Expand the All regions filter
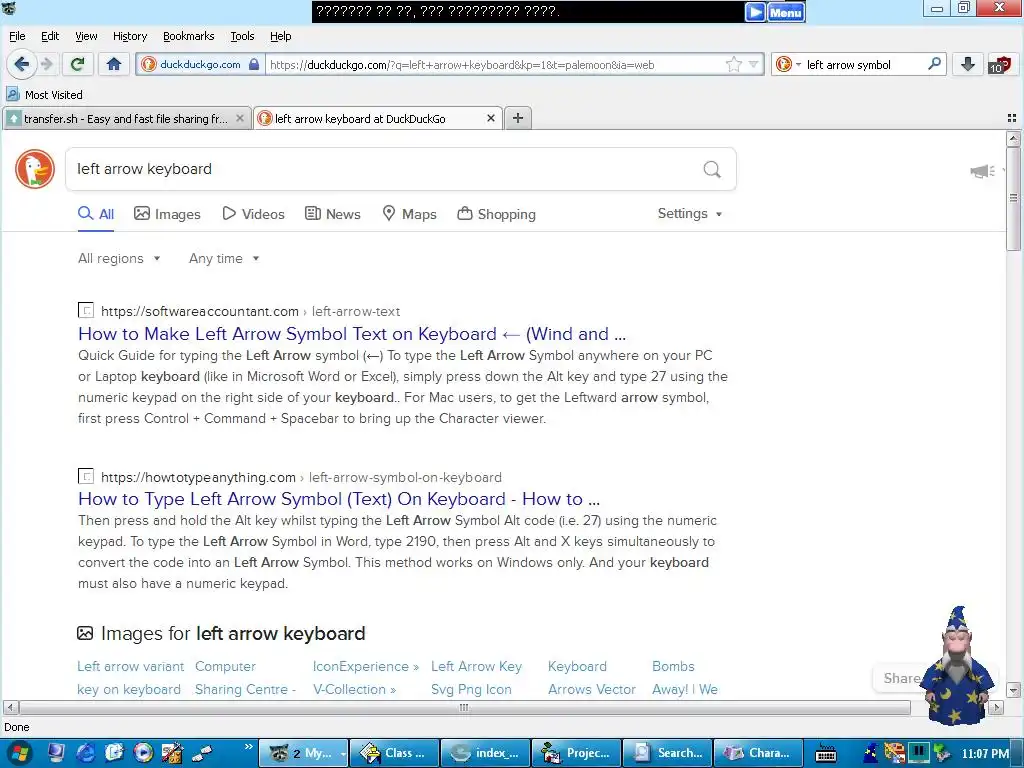 [119, 259]
